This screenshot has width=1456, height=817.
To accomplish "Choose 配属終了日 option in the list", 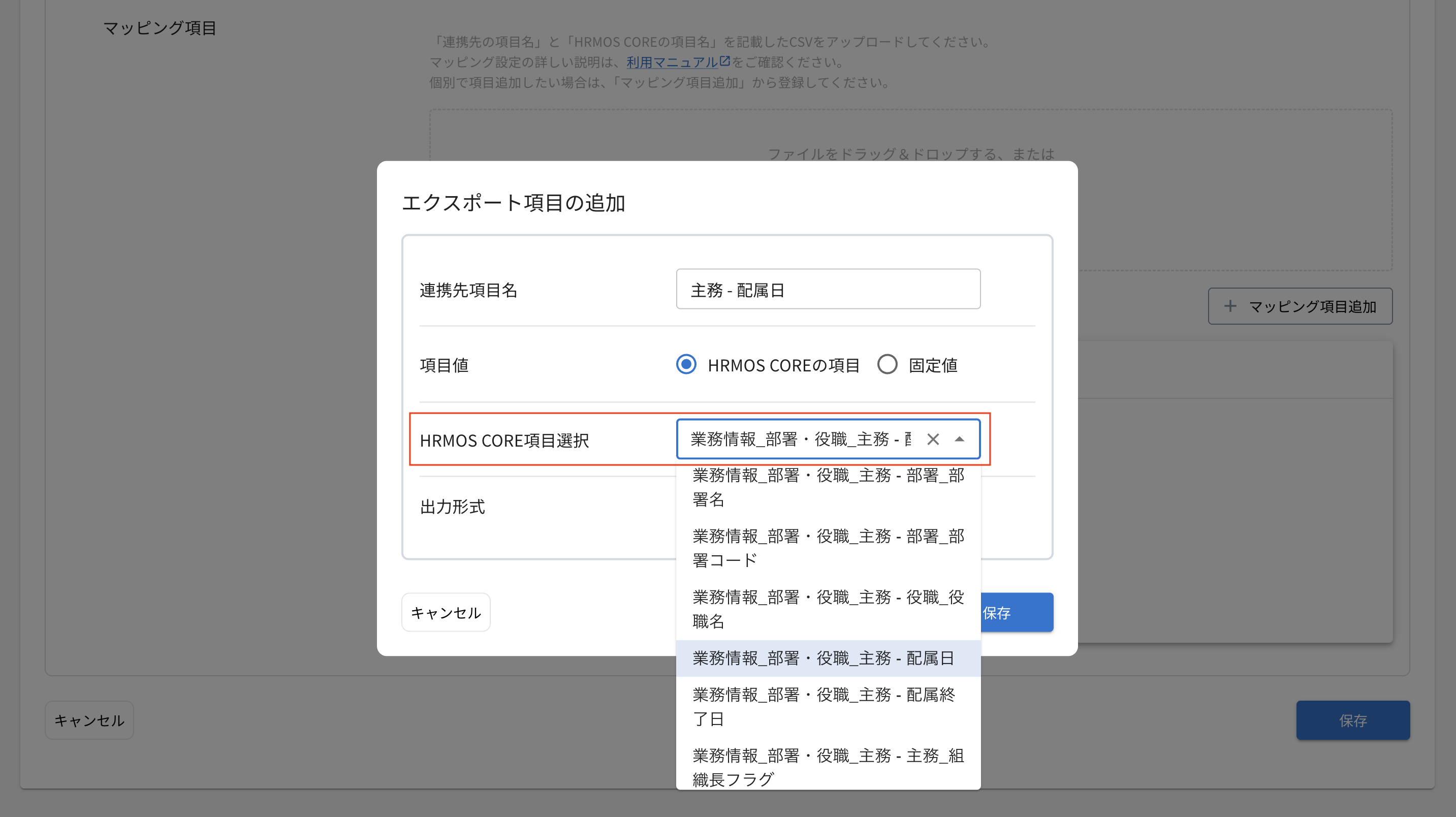I will click(828, 706).
